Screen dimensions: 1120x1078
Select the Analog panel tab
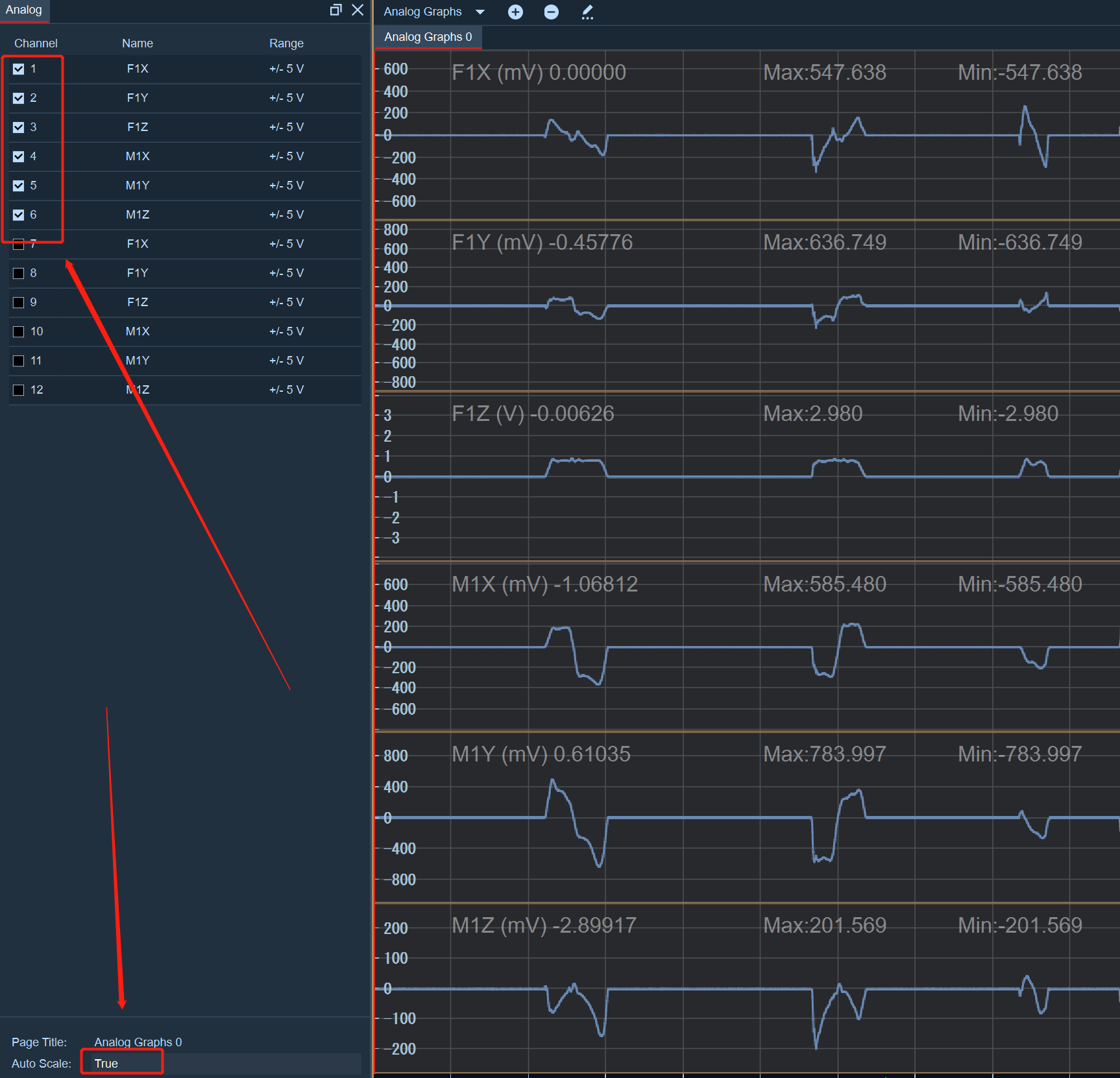(24, 10)
